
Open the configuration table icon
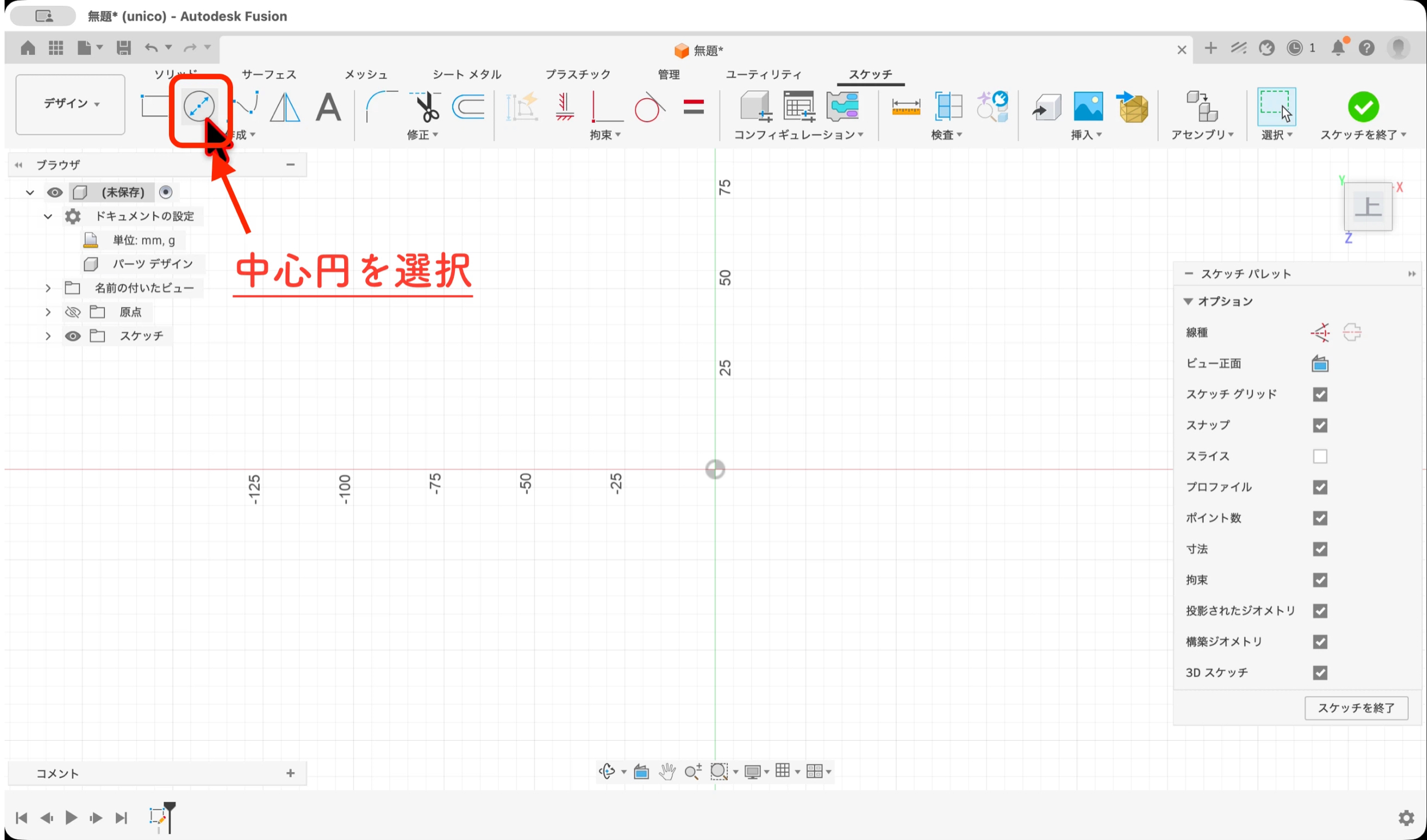point(799,107)
